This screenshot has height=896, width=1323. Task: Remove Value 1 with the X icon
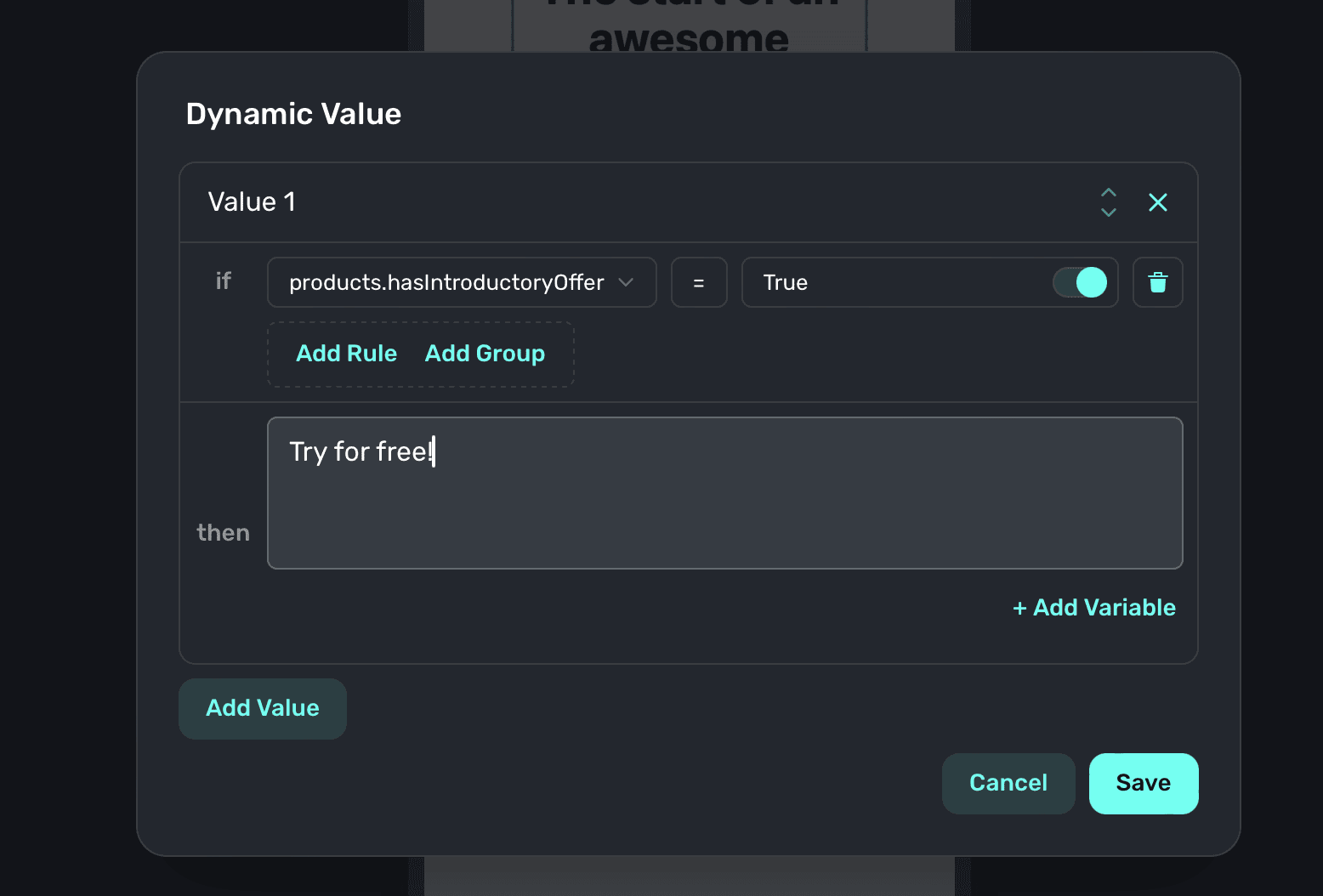coord(1157,202)
